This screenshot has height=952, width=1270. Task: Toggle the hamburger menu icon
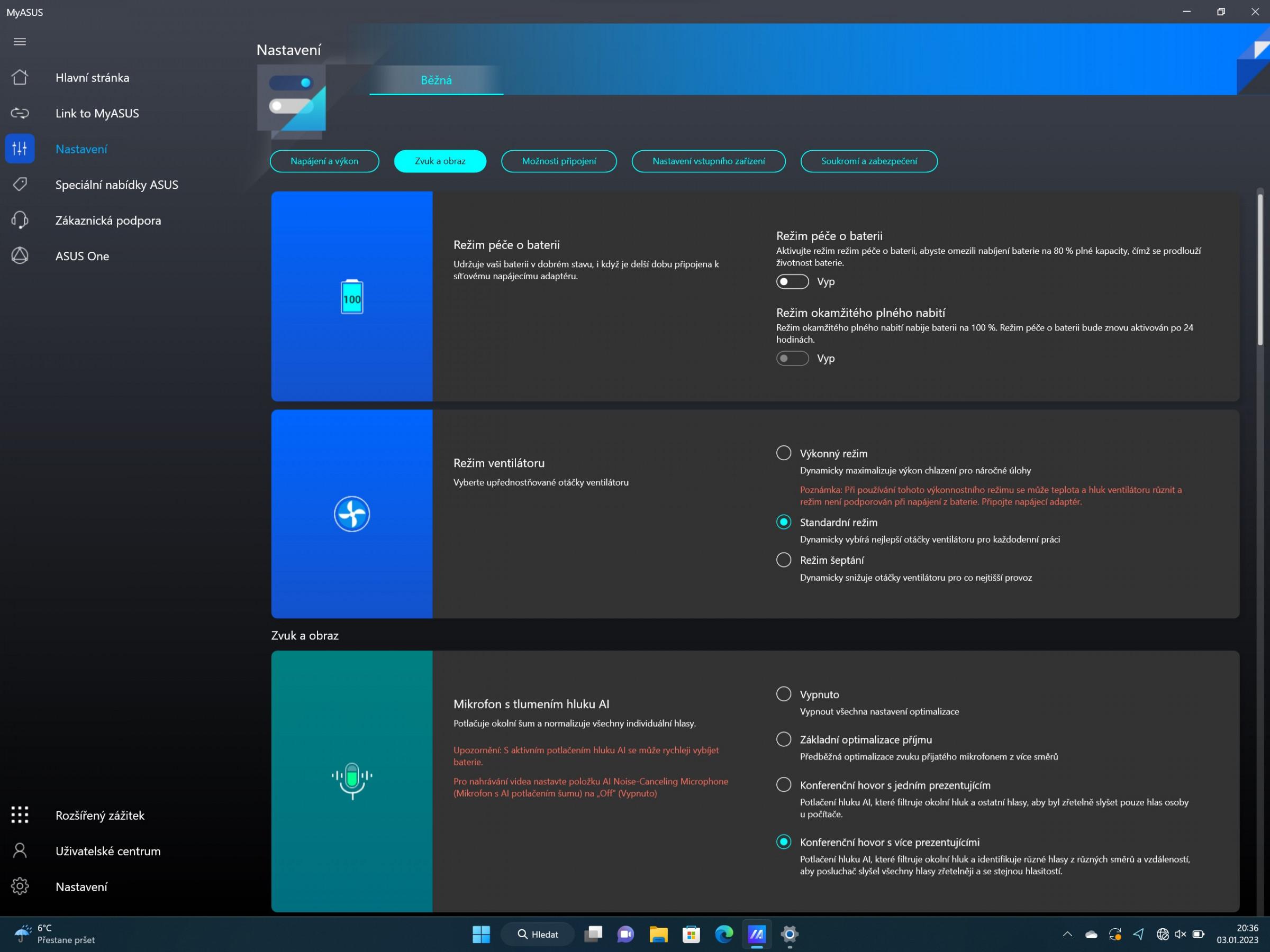point(20,41)
